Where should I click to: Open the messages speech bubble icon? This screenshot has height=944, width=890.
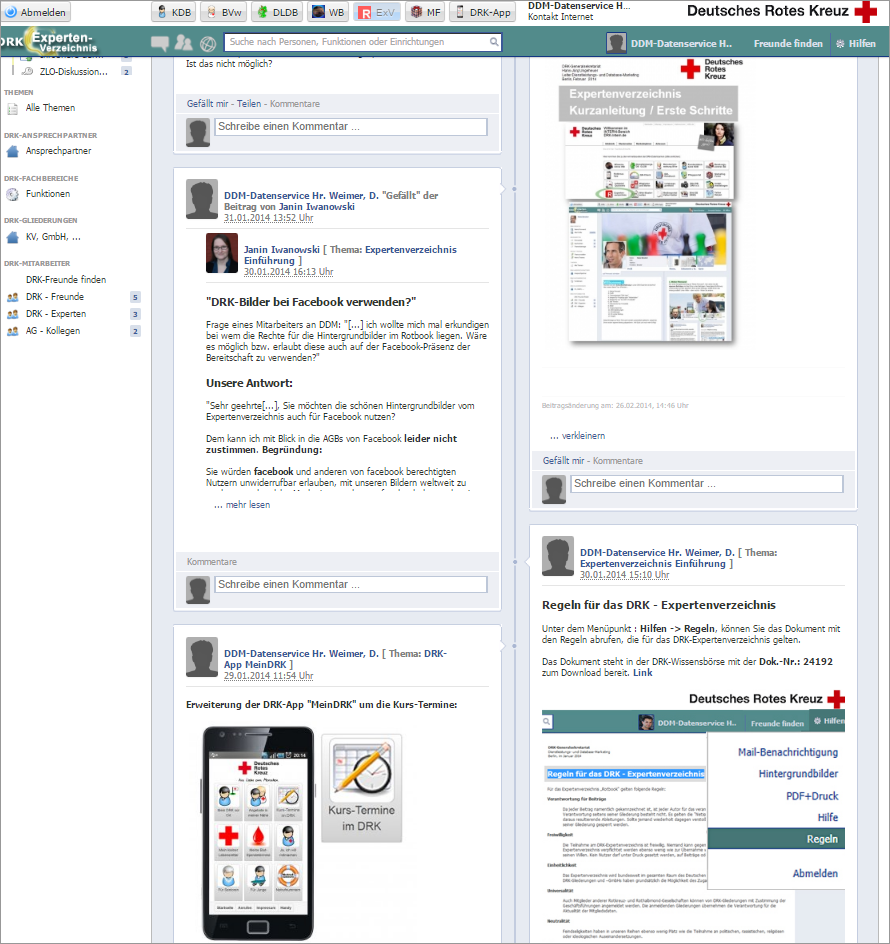pyautogui.click(x=160, y=42)
